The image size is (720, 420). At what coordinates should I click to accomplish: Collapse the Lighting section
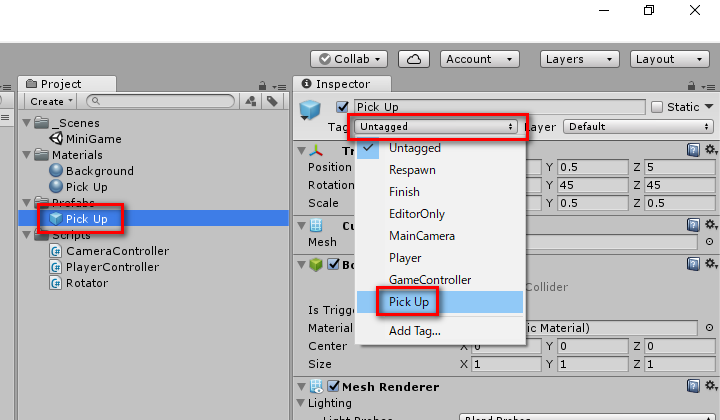coord(301,403)
